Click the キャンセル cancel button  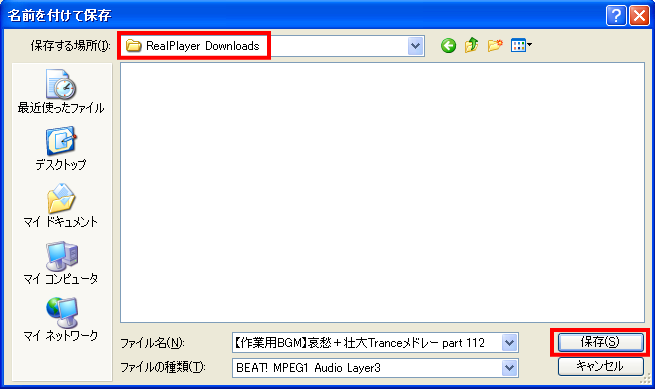coord(600,366)
